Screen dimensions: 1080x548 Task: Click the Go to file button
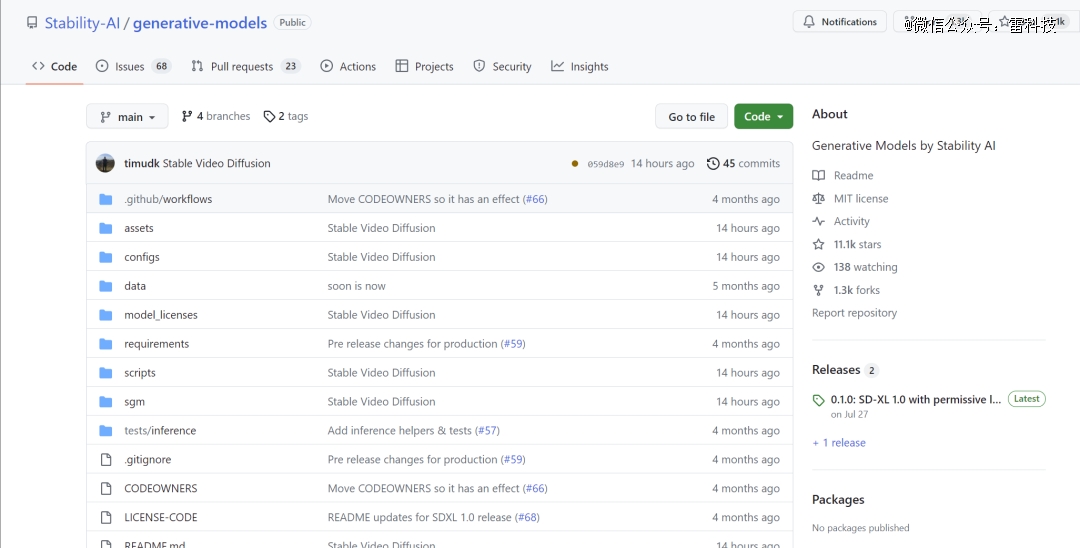(692, 117)
